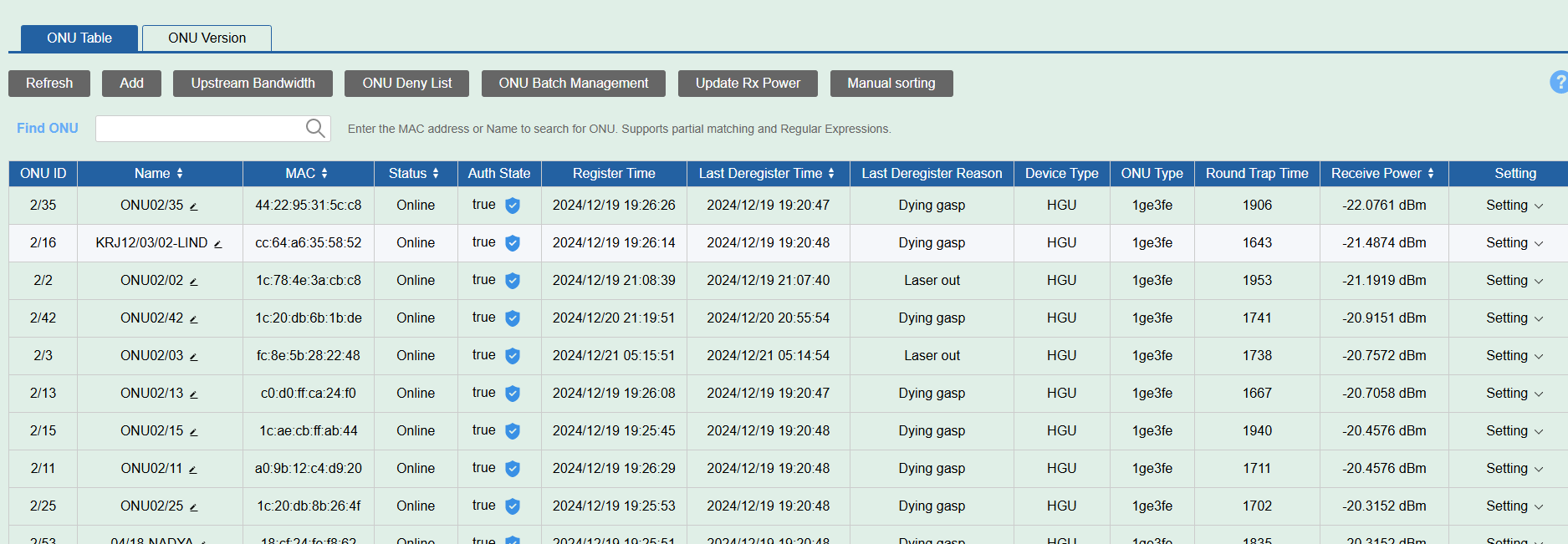Open the ONU Deny List

click(406, 83)
